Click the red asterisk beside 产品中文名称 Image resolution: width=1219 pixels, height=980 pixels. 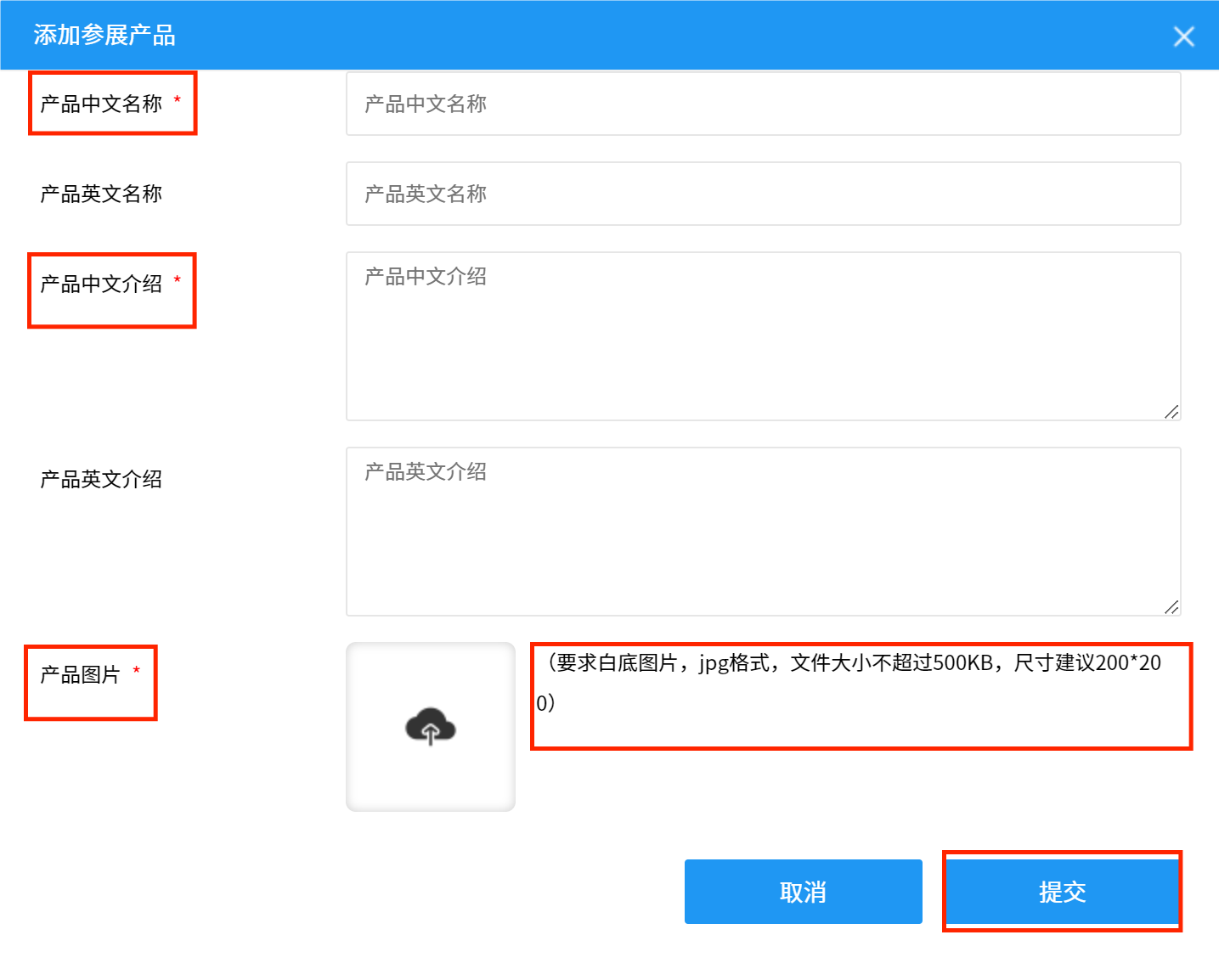(x=177, y=99)
